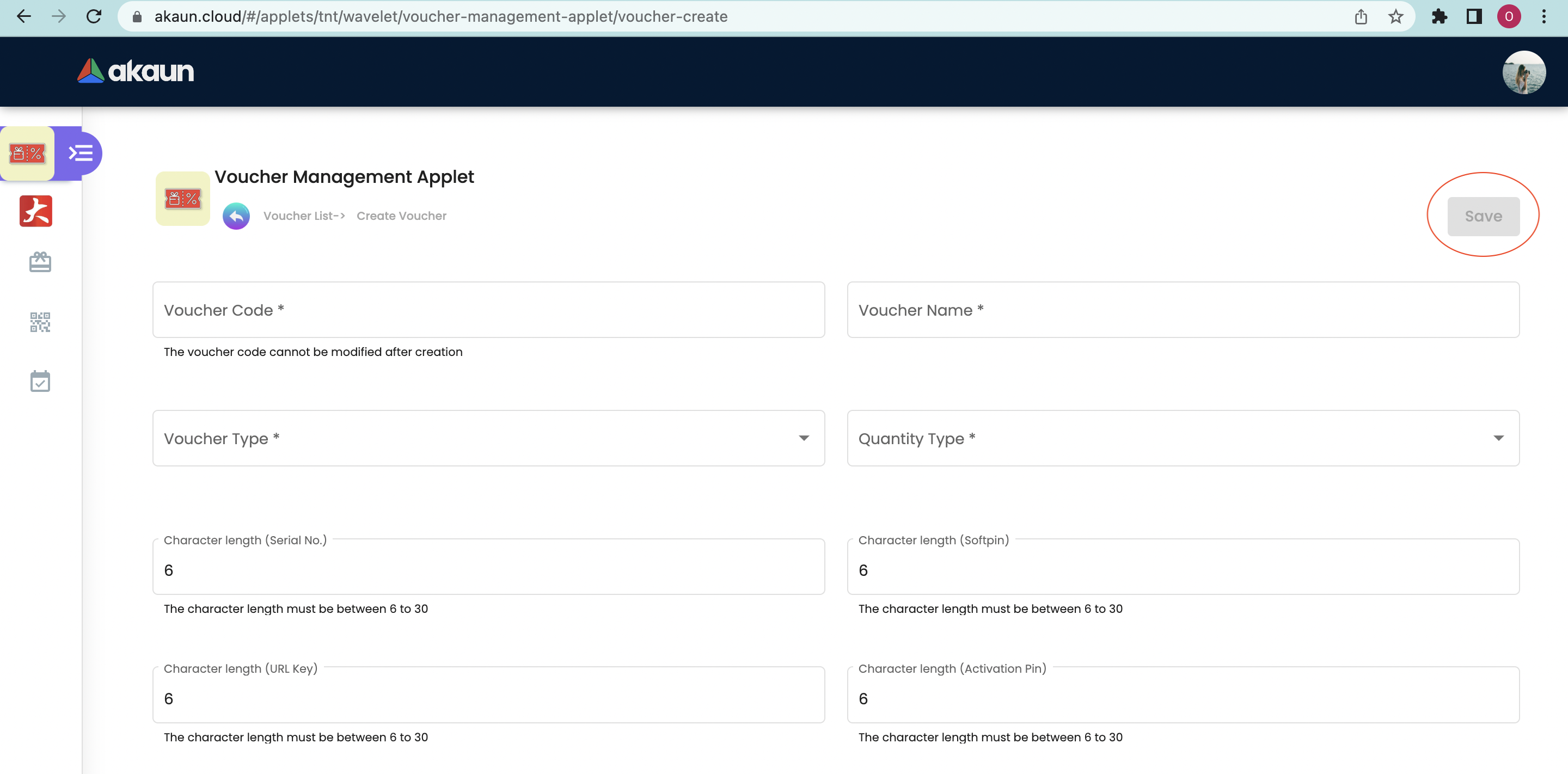Click the akaun logo in header
This screenshot has width=1568, height=774.
(x=136, y=71)
